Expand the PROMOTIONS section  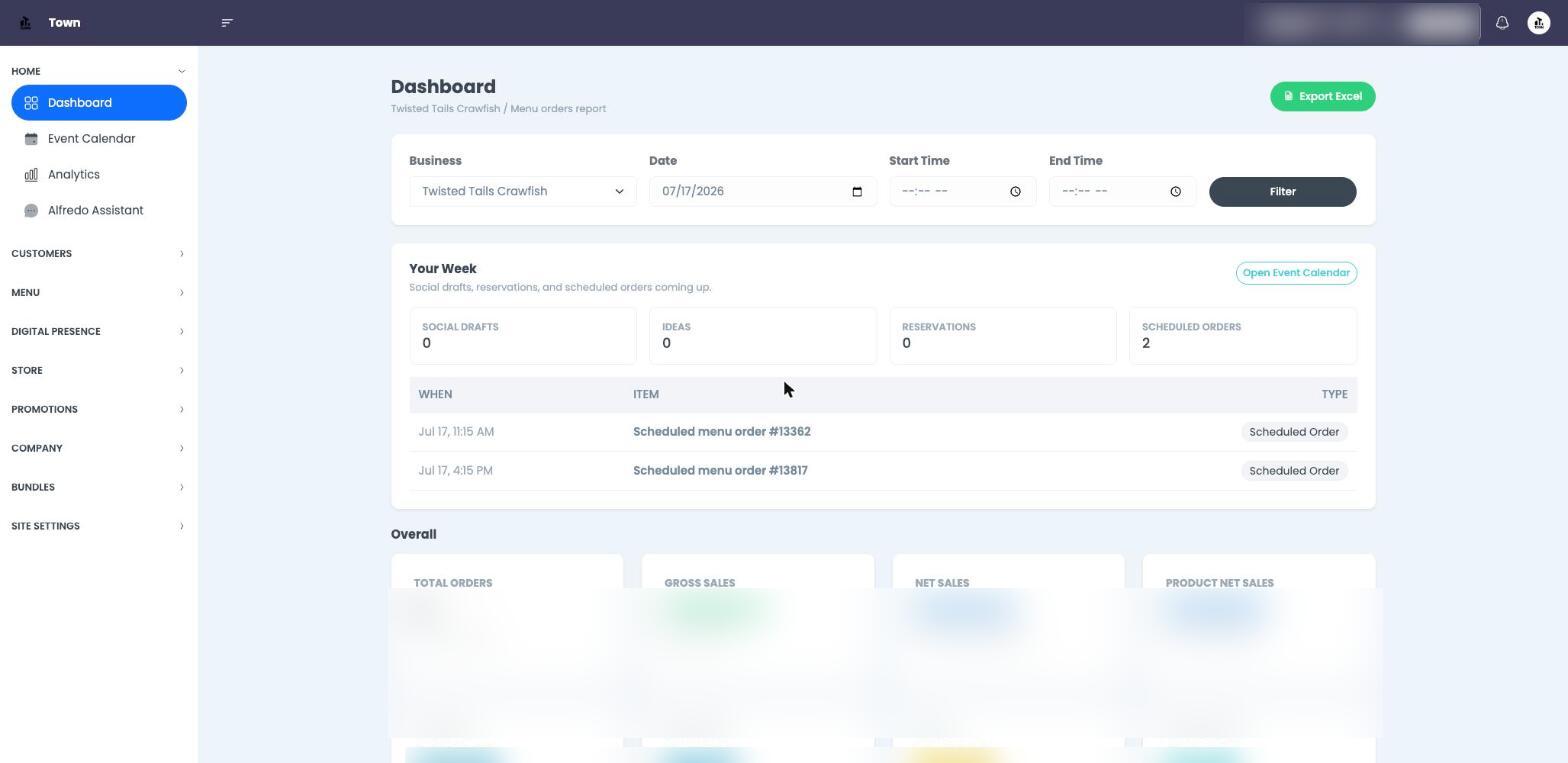coord(98,410)
